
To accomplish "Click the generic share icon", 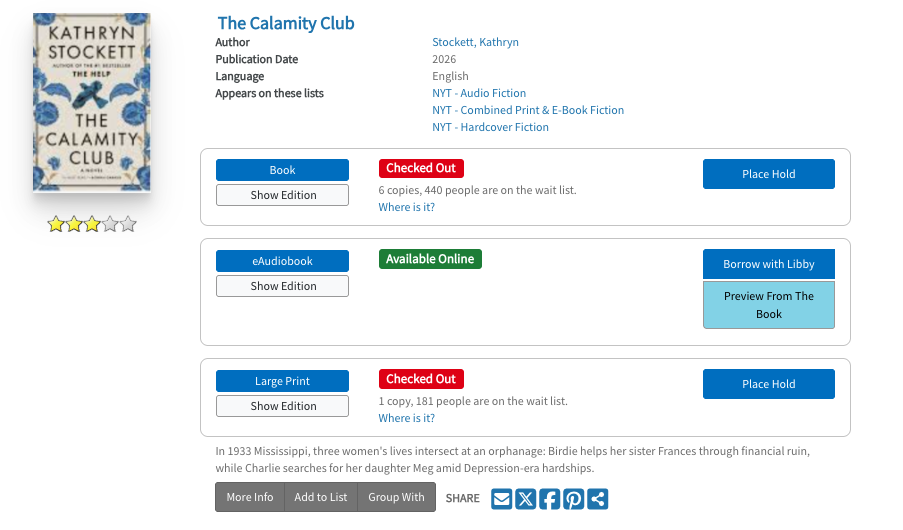I will coord(597,499).
